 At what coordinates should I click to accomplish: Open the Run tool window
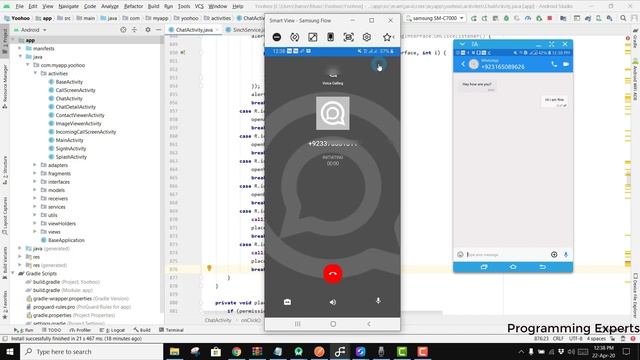pos(24,330)
